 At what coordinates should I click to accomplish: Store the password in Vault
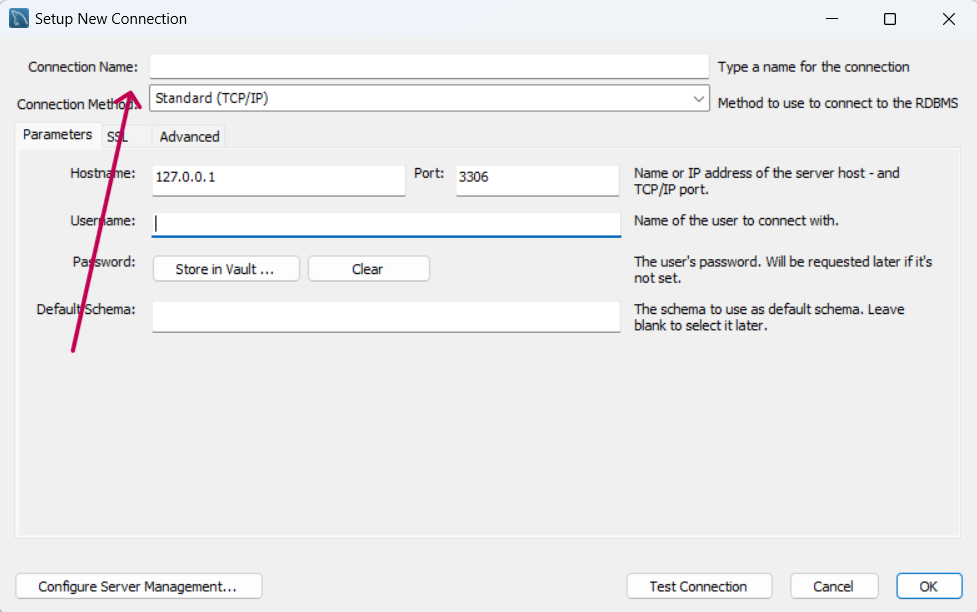[x=226, y=269]
